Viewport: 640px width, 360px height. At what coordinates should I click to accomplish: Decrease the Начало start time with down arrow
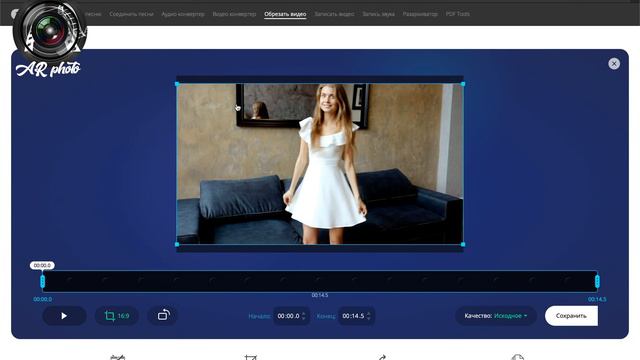coord(303,318)
